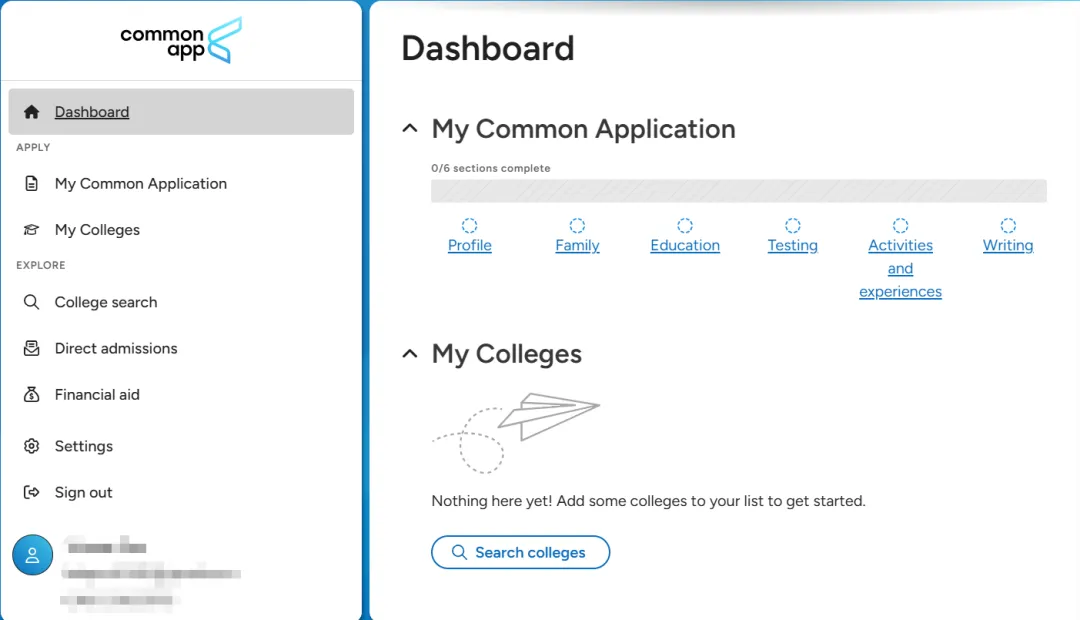Screen dimensions: 1080x620
Task: Open the Writing section link
Action: [1008, 245]
